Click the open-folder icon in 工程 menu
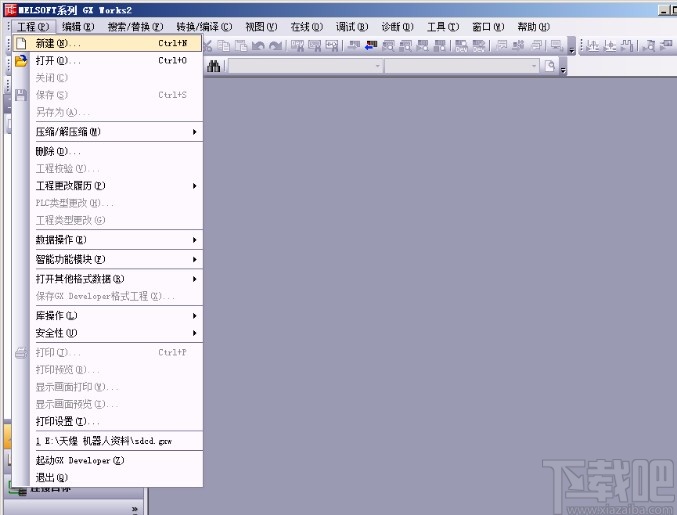Image resolution: width=677 pixels, height=515 pixels. [x=21, y=61]
